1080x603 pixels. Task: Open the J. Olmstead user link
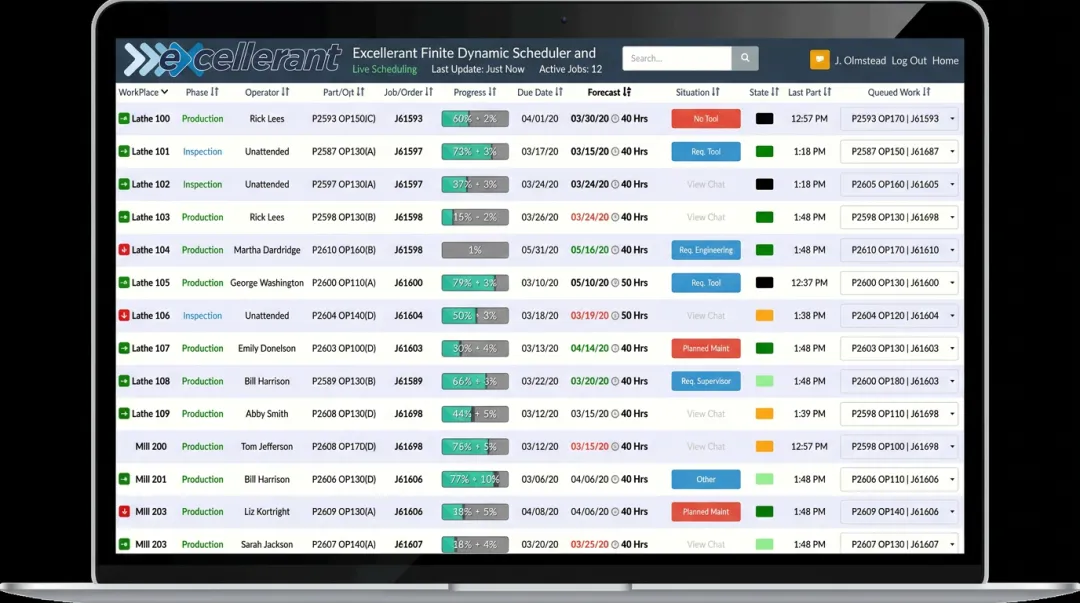pyautogui.click(x=860, y=61)
